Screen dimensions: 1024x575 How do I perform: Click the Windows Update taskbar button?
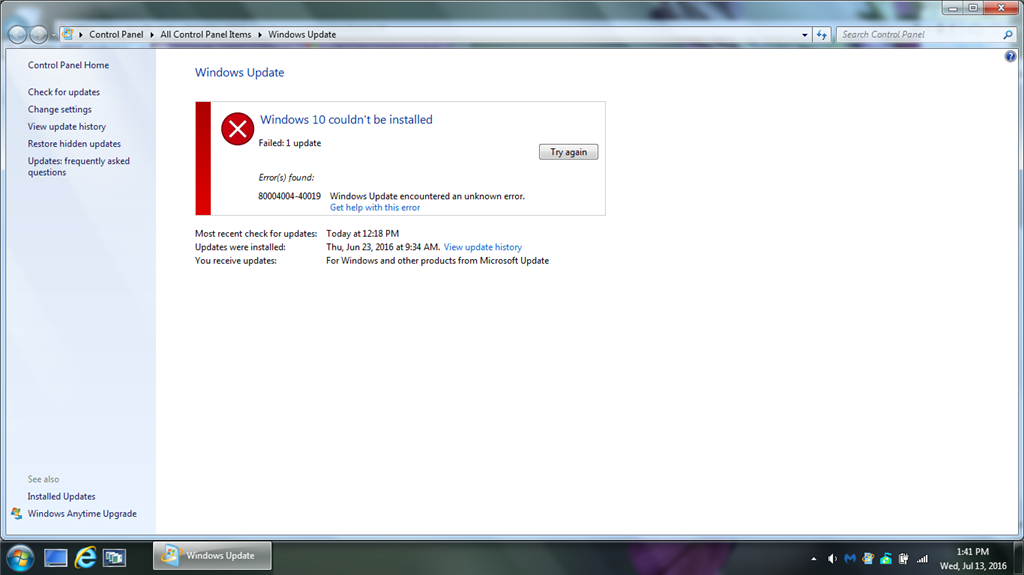coord(212,556)
